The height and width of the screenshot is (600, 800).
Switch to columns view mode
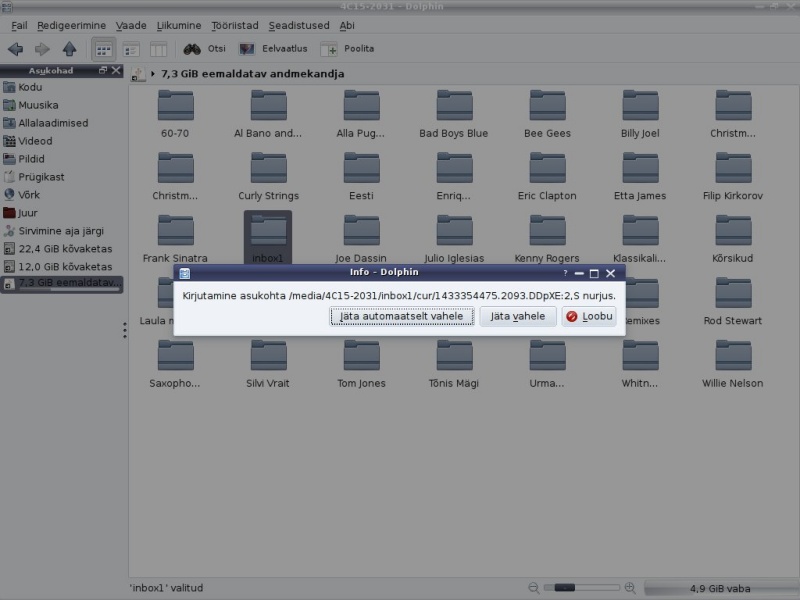pyautogui.click(x=158, y=49)
